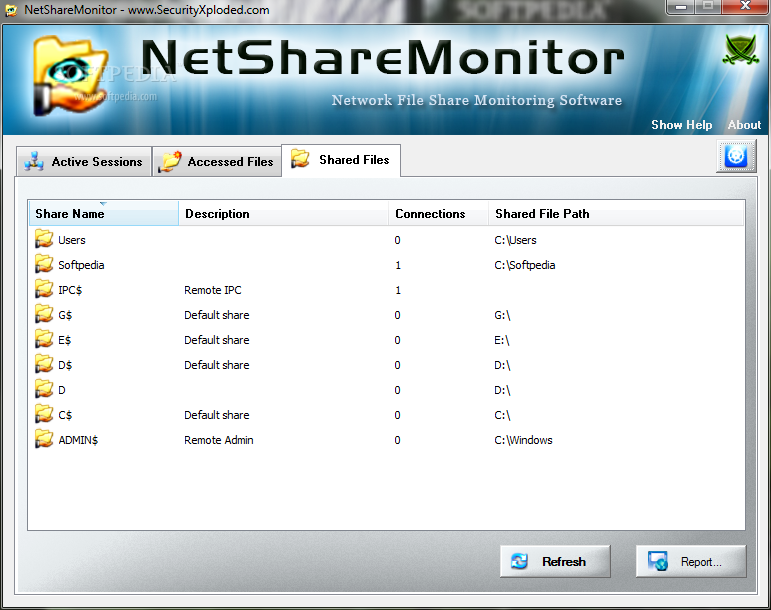The width and height of the screenshot is (771, 610).
Task: Click the Users share folder icon
Action: (44, 239)
